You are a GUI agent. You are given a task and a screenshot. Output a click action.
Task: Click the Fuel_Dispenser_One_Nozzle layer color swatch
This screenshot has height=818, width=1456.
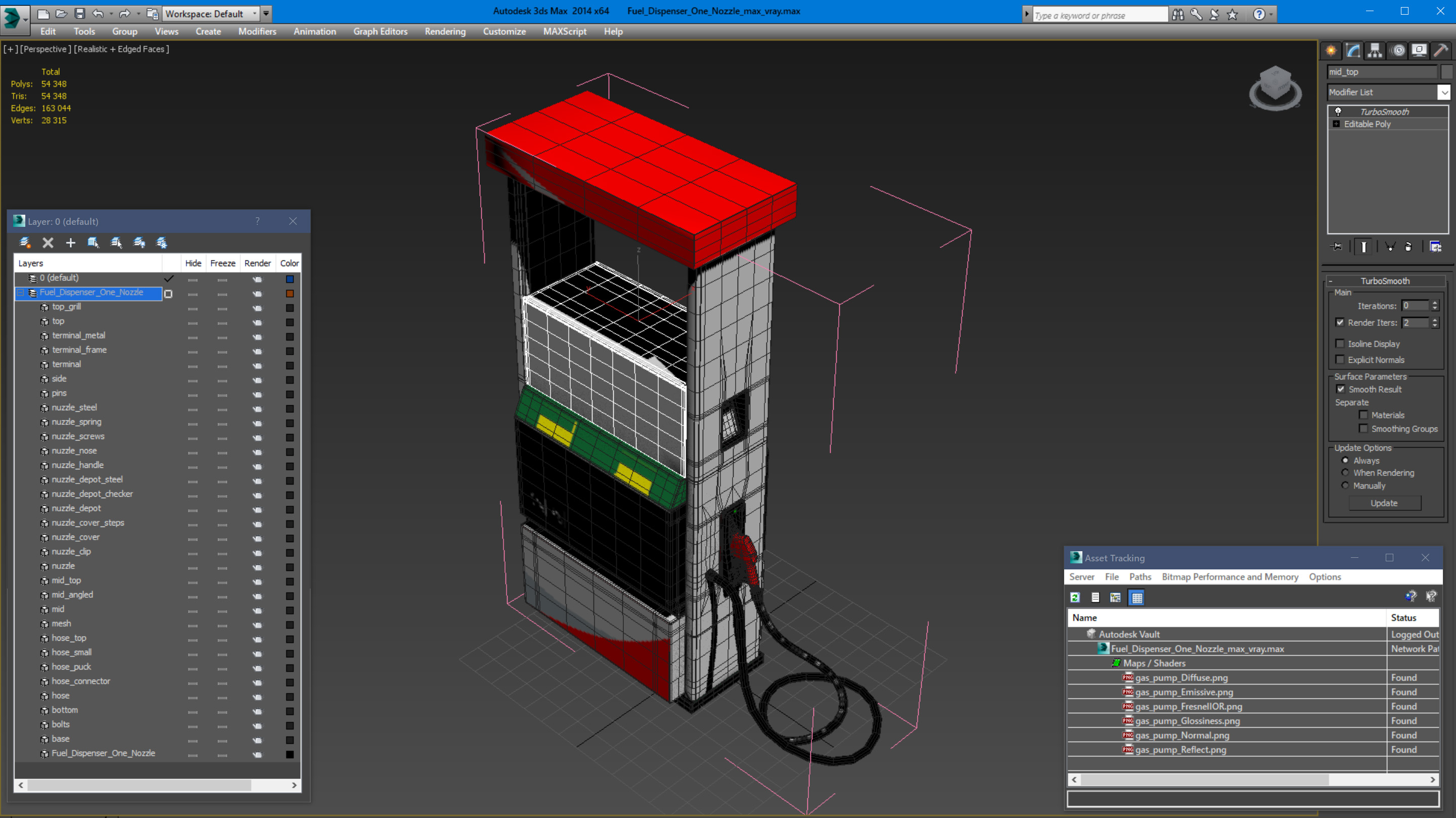289,293
